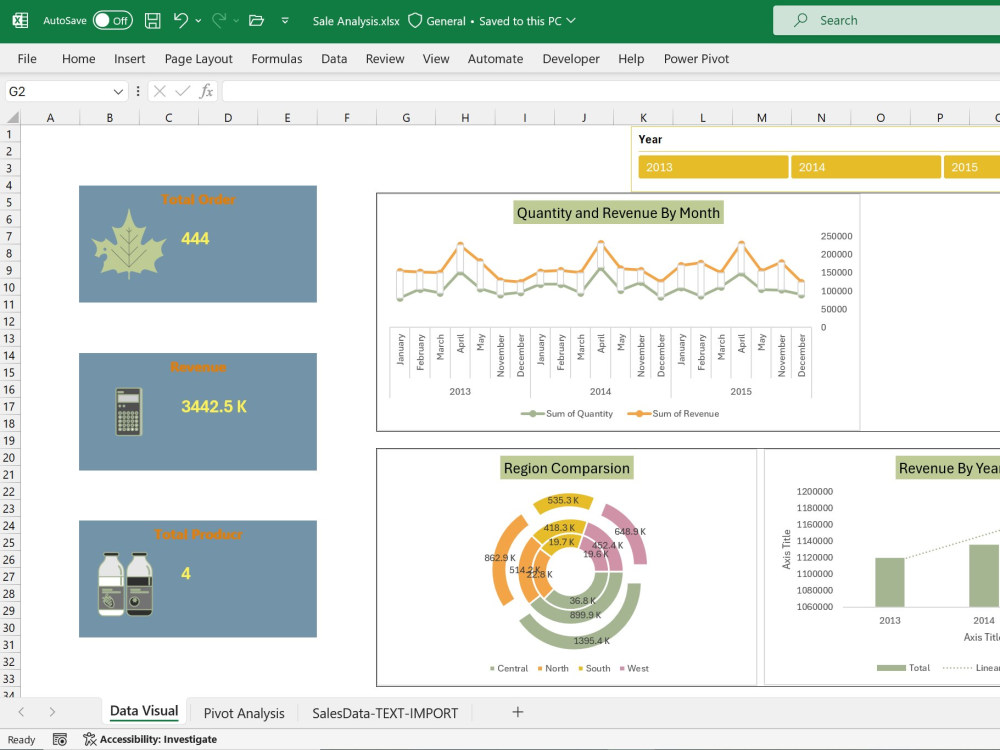Filter slicer by year 2014
This screenshot has width=1000, height=750.
(x=865, y=167)
